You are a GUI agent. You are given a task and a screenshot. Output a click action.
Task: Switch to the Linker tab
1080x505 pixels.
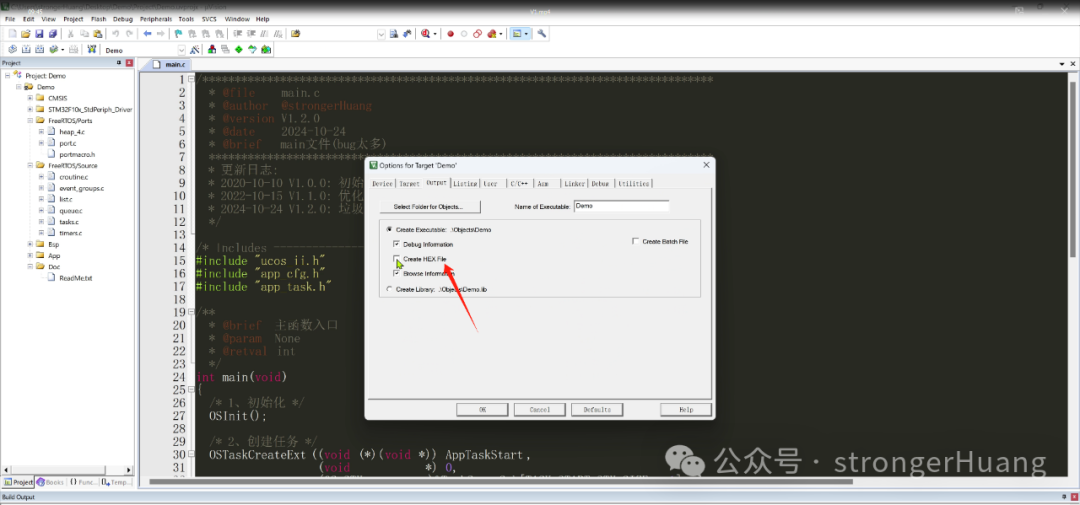(574, 183)
